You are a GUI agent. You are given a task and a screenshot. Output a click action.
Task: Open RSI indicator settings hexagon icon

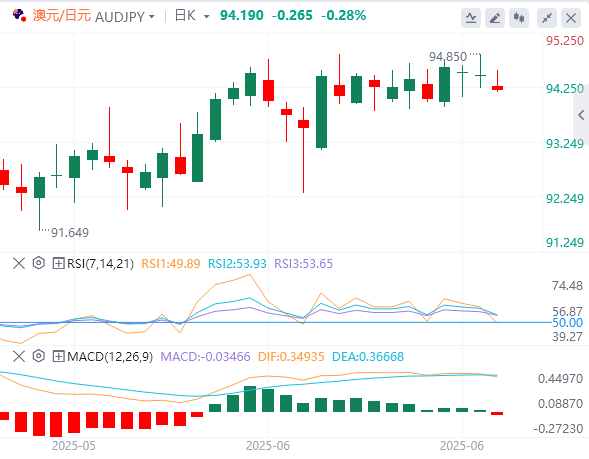[x=39, y=263]
